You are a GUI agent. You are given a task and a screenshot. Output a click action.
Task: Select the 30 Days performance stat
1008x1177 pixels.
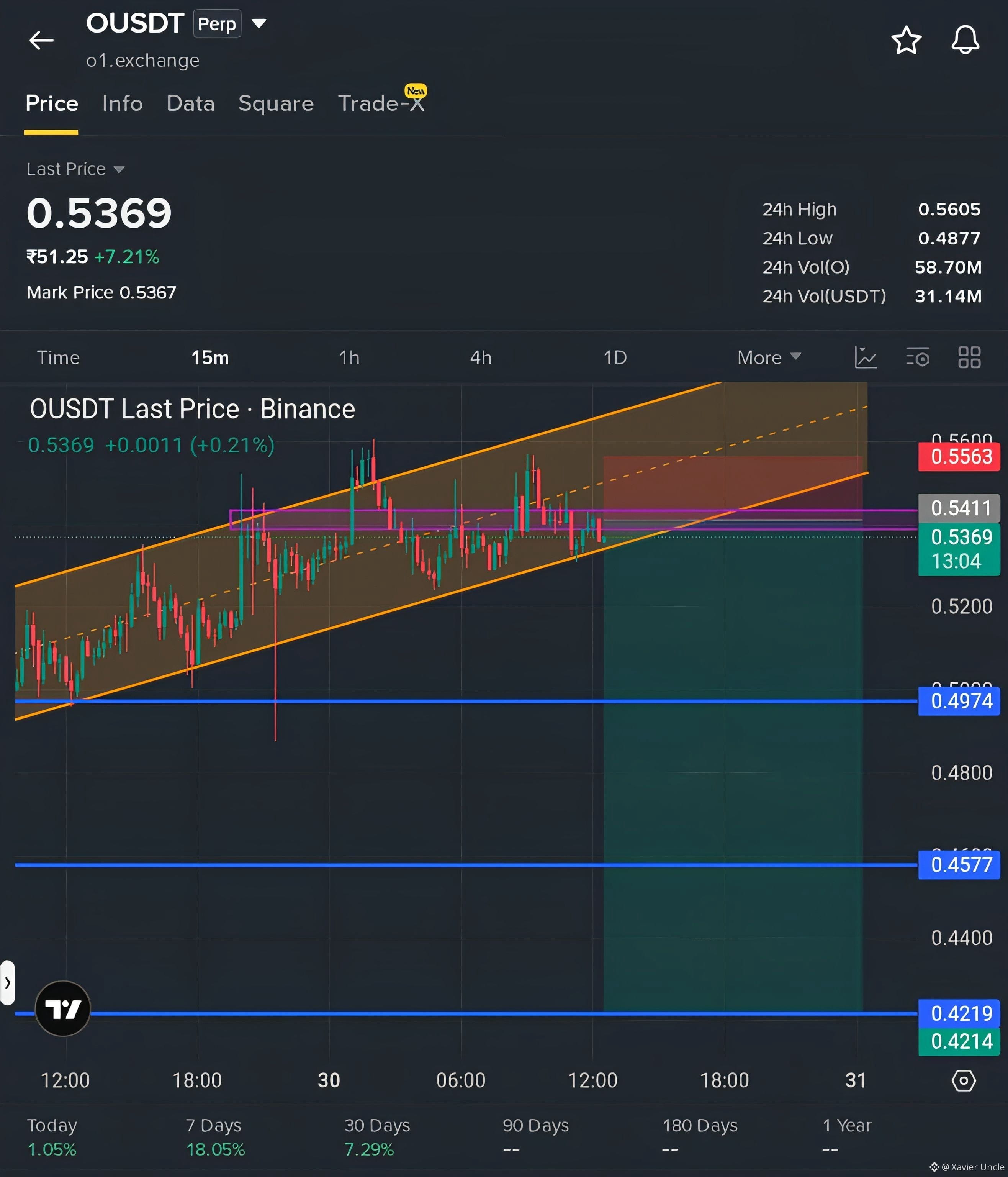[x=377, y=1137]
